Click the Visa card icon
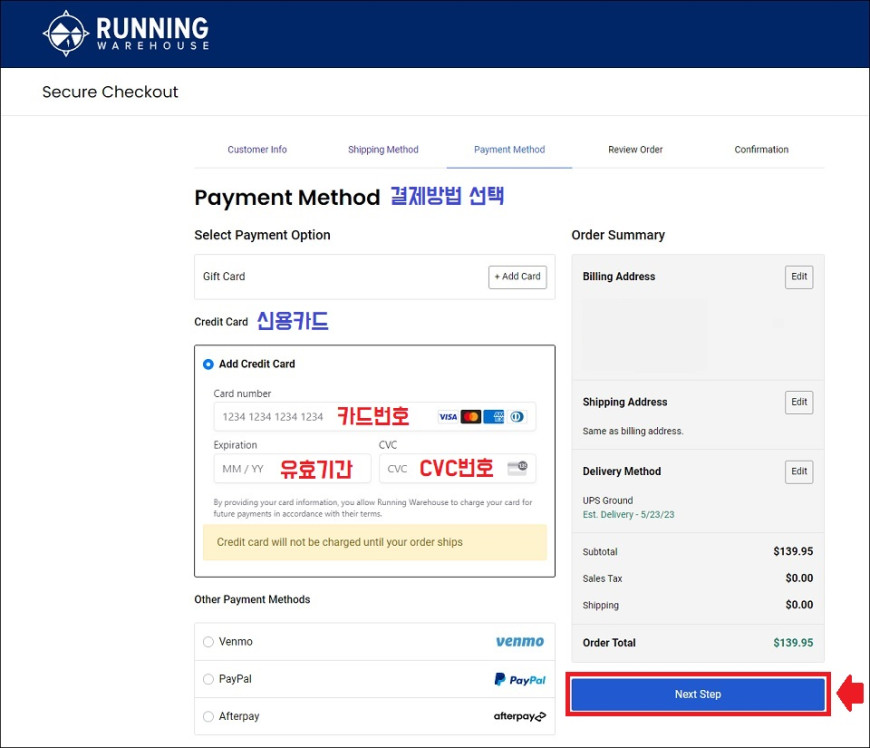Screen dimensions: 870x748 click(448, 417)
